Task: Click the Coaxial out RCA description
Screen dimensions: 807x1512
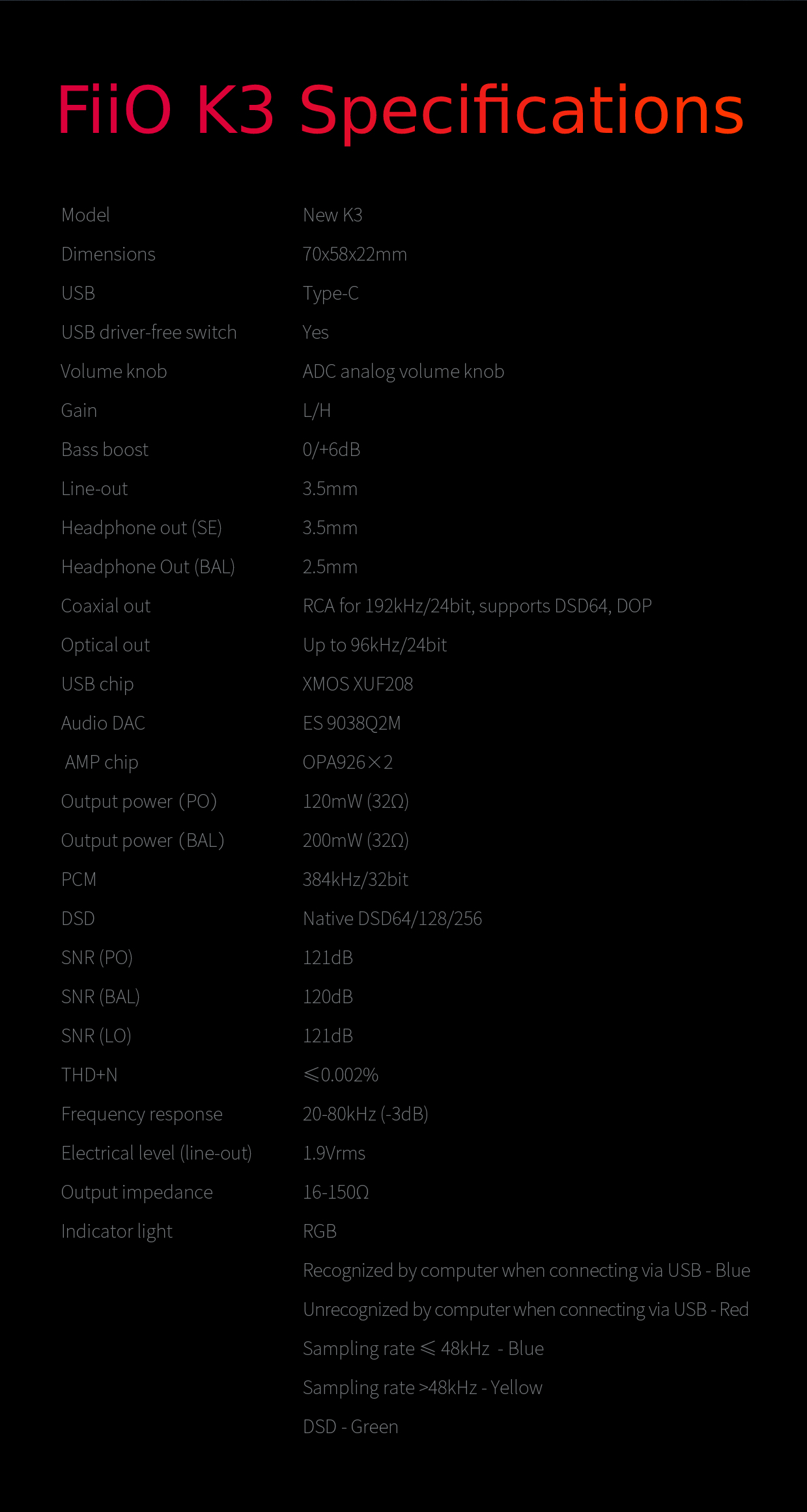Action: (x=477, y=606)
